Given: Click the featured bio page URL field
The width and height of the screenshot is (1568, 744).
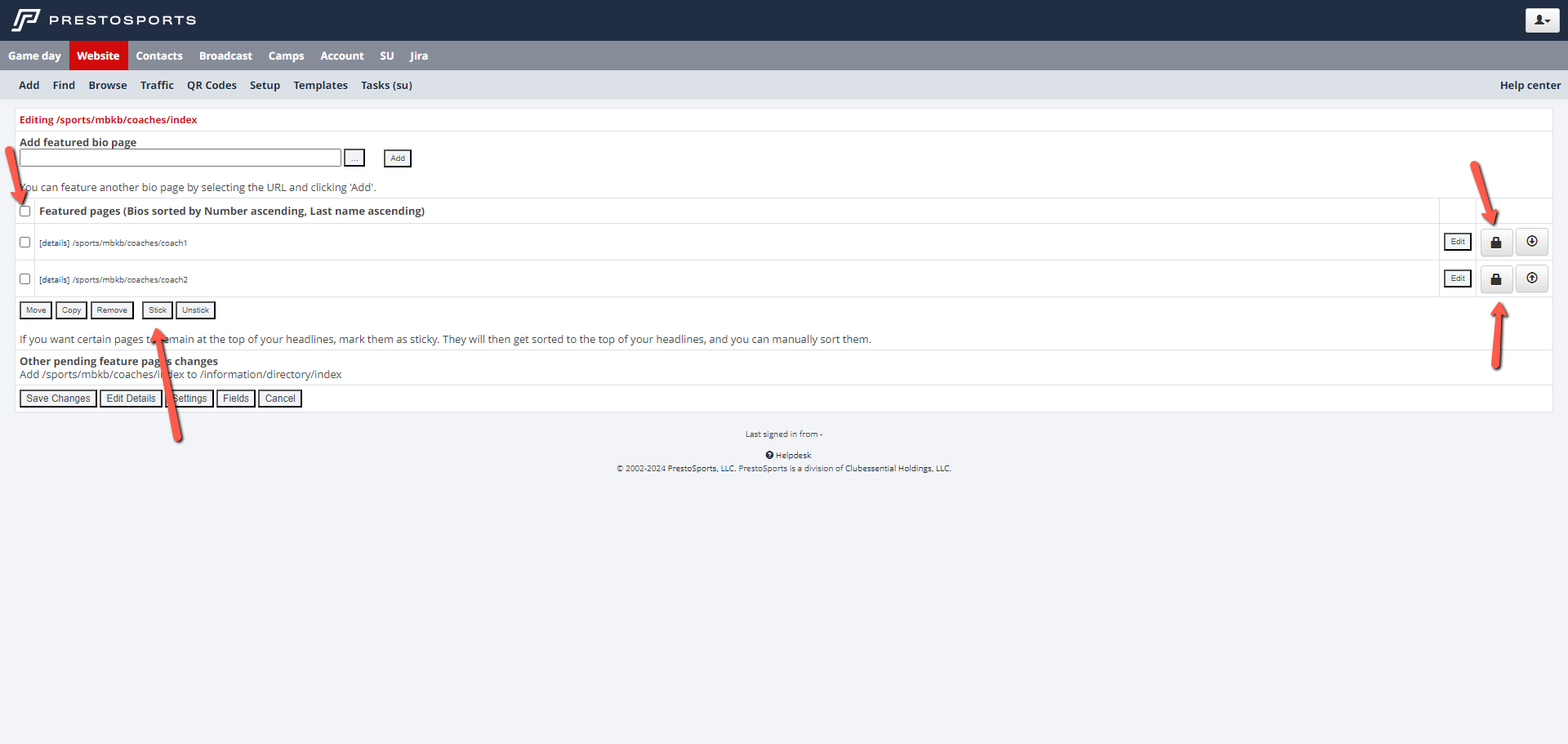Looking at the screenshot, I should click(180, 158).
